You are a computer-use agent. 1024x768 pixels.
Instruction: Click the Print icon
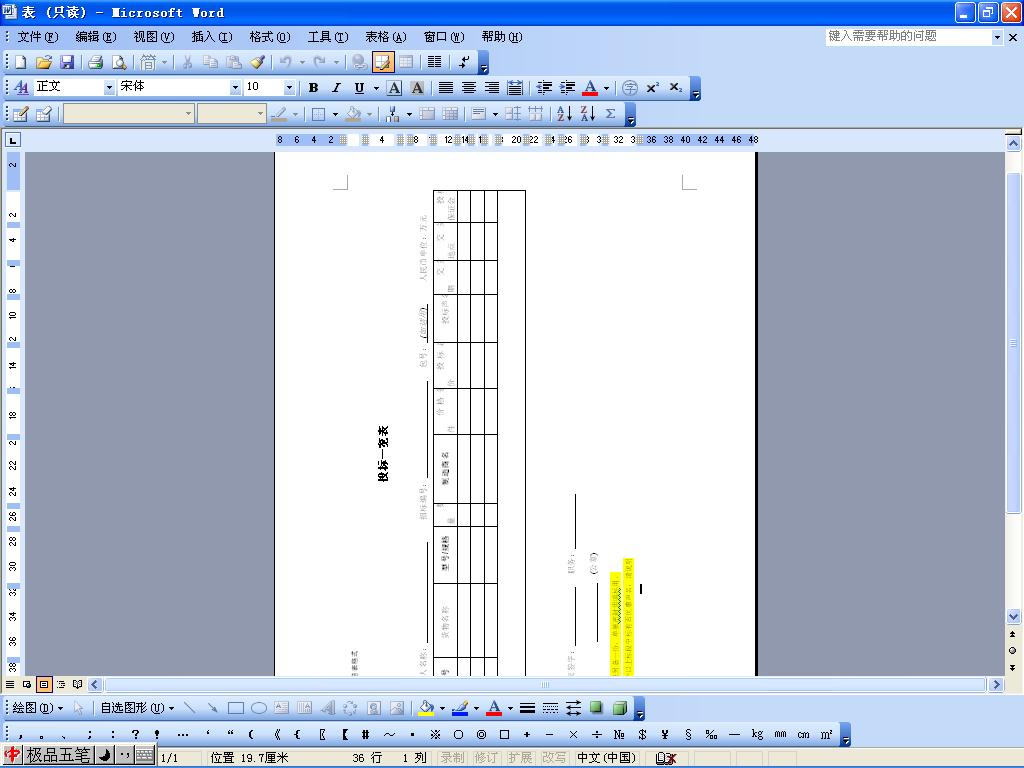click(95, 62)
